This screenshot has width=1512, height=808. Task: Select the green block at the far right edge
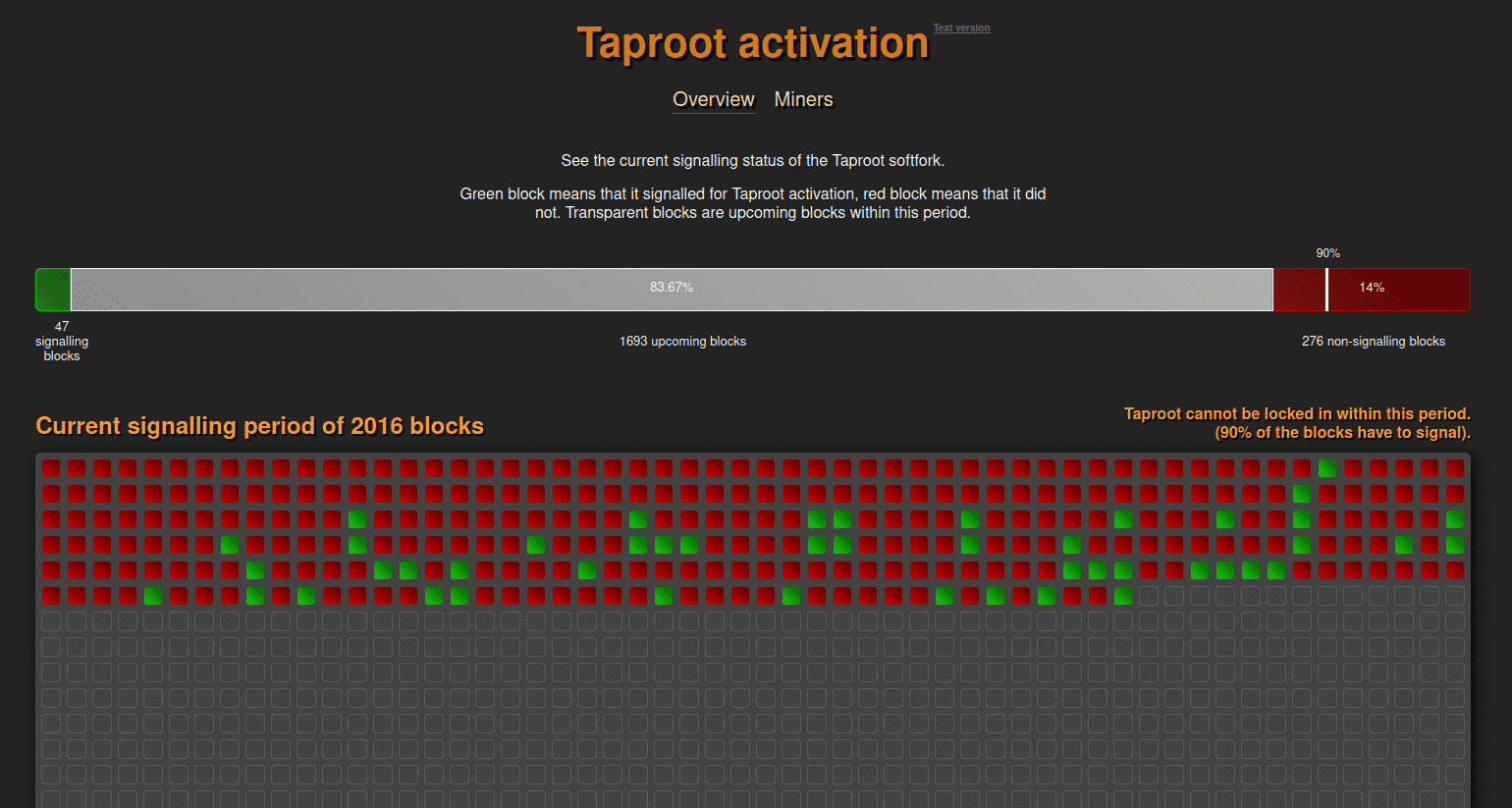(1454, 518)
